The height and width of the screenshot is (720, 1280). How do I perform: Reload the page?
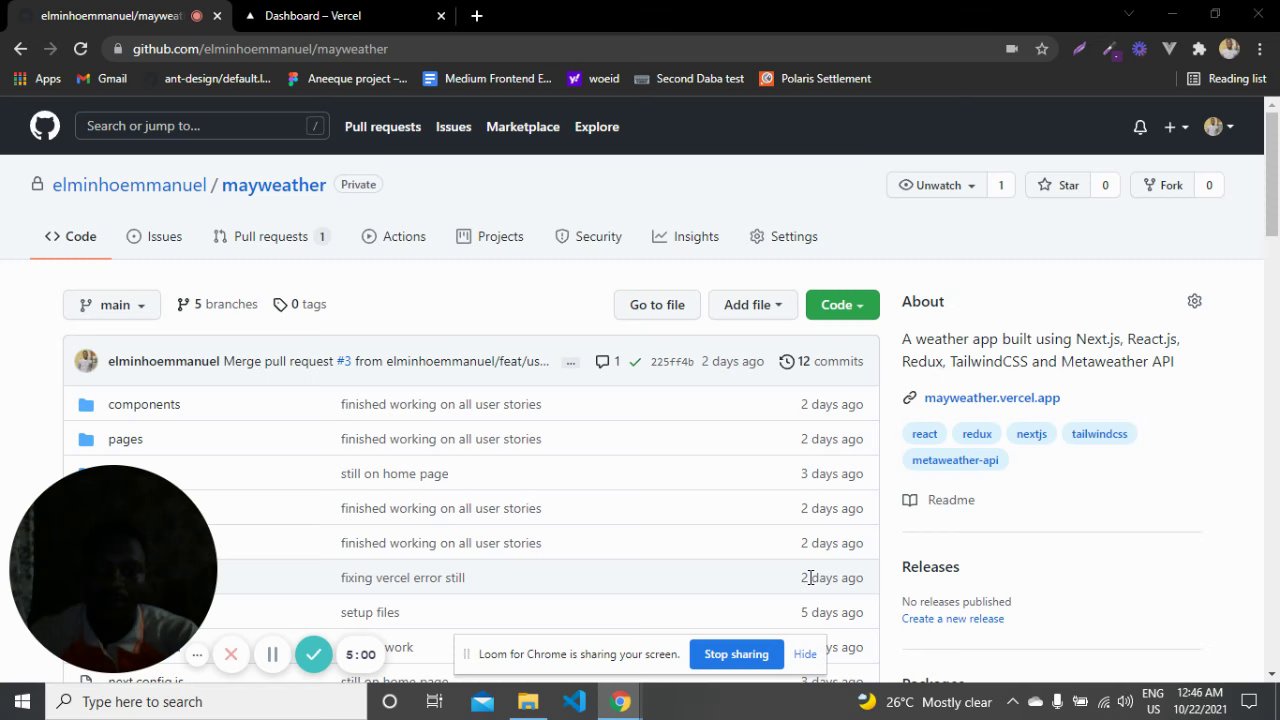(81, 49)
